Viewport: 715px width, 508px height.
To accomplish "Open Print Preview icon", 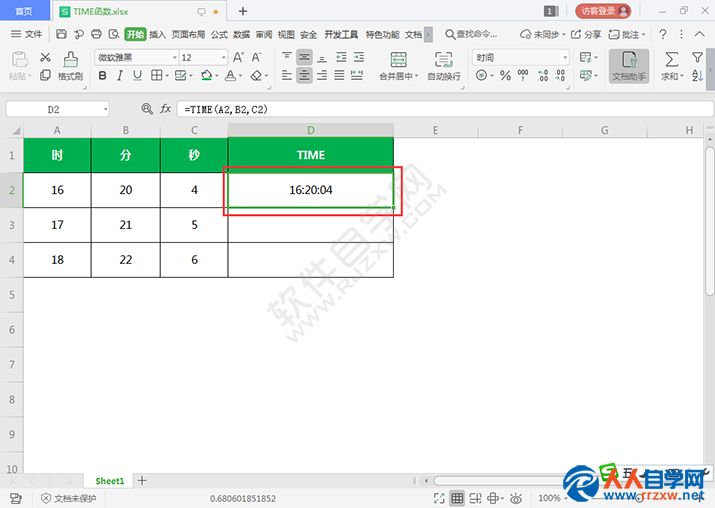I will click(x=114, y=34).
